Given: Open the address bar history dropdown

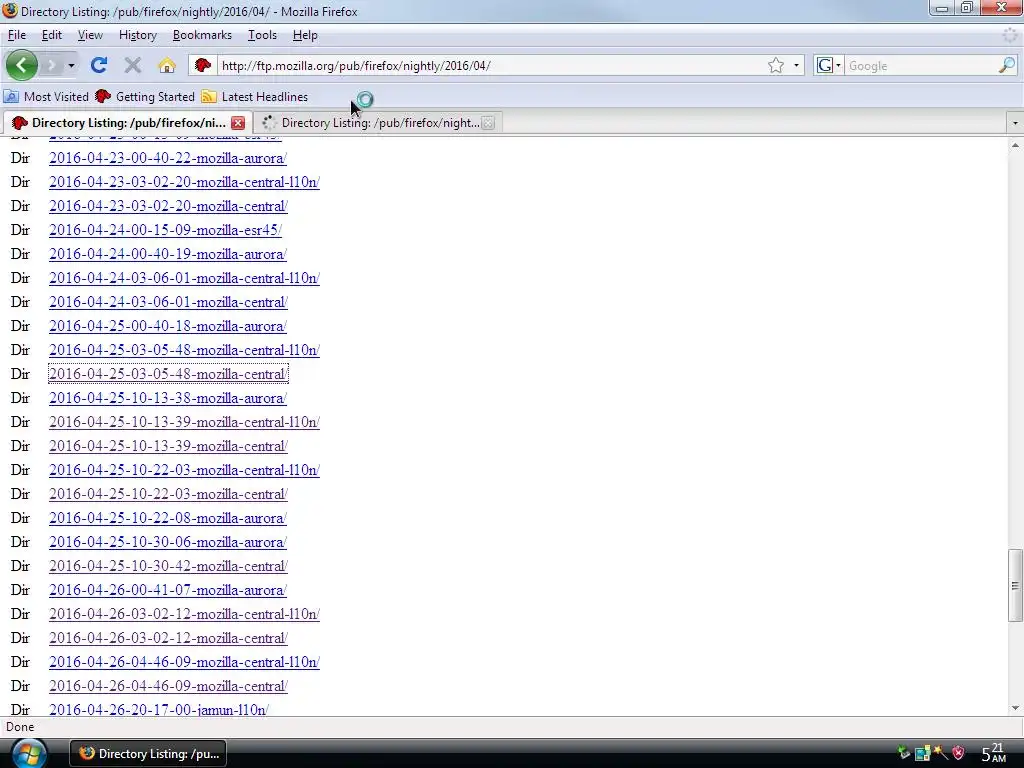Looking at the screenshot, I should click(x=796, y=65).
